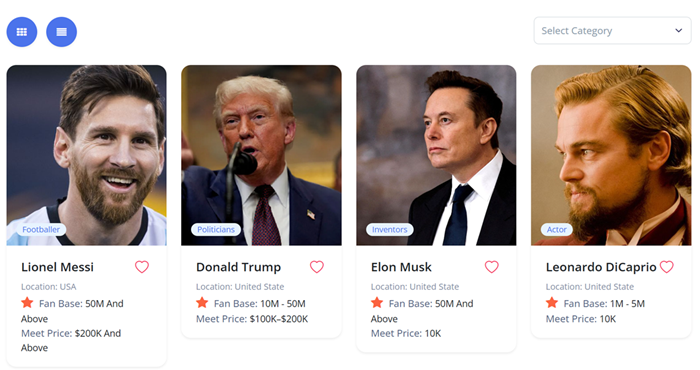700x370 pixels.
Task: Select the Actor category badge
Action: 557,229
